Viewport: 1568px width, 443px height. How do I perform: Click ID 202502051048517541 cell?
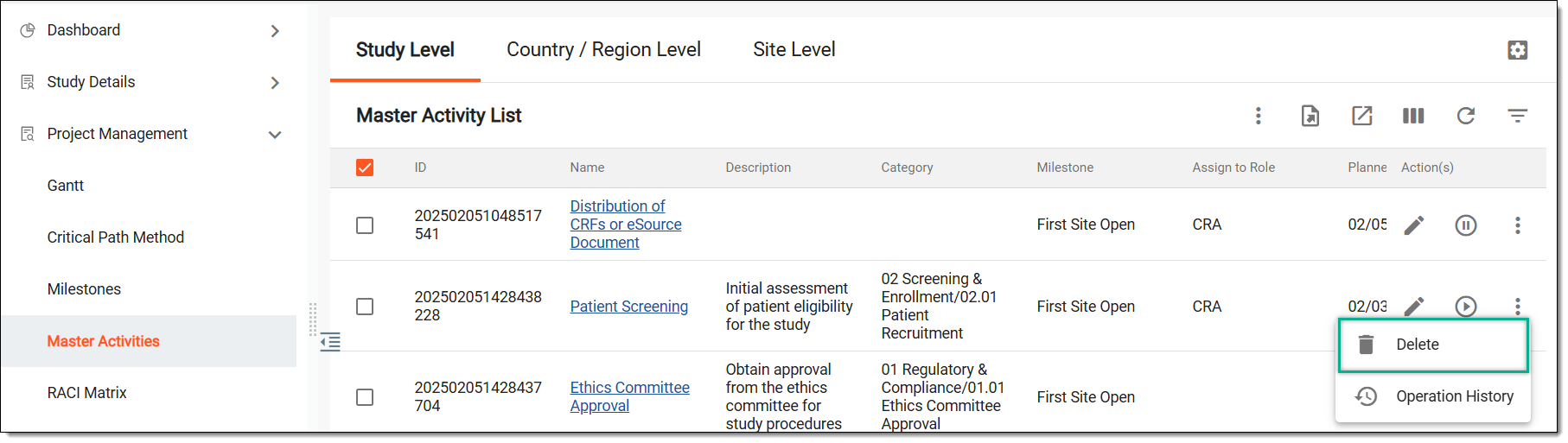[478, 225]
